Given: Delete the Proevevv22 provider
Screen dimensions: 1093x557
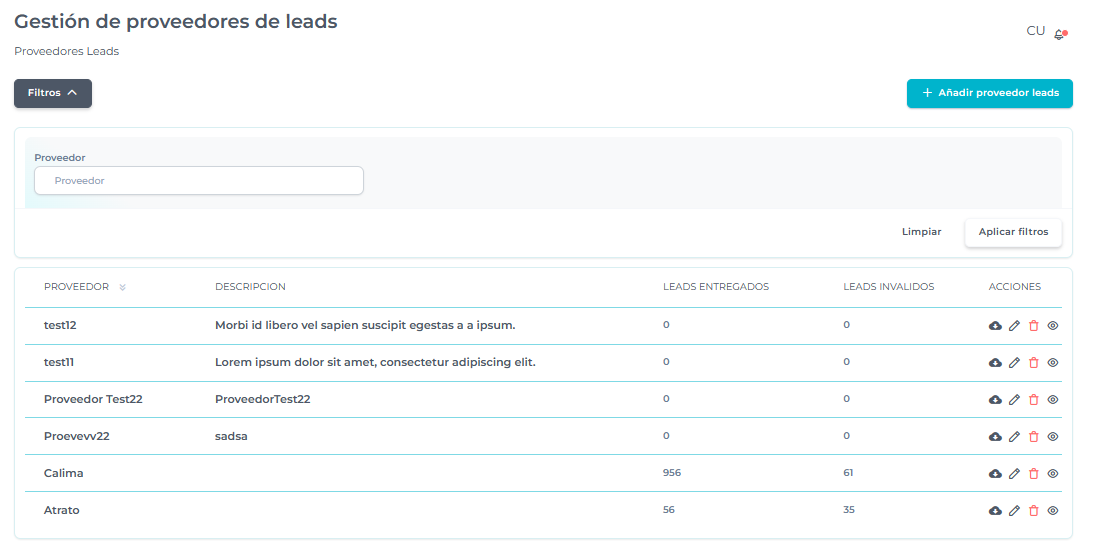Looking at the screenshot, I should click(1034, 437).
